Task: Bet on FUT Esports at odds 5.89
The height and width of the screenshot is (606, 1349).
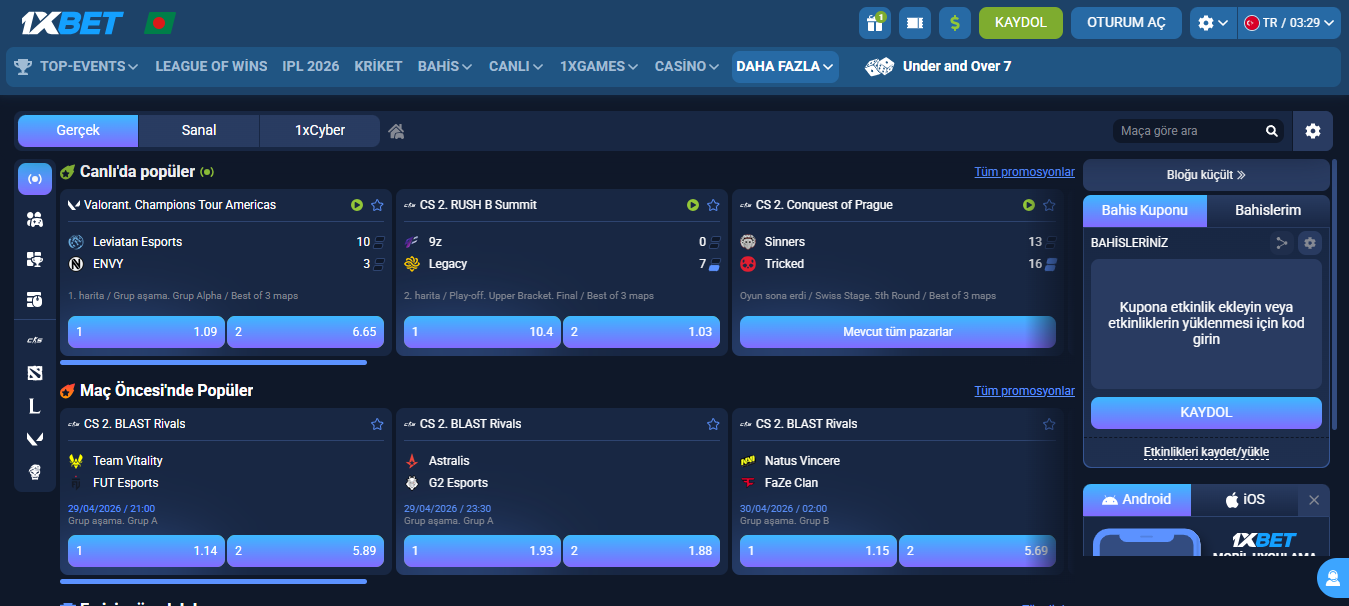Action: tap(305, 551)
